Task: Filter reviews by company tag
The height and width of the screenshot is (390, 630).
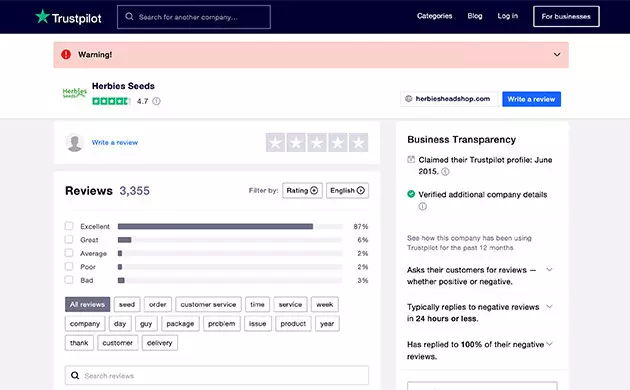Action: (85, 324)
